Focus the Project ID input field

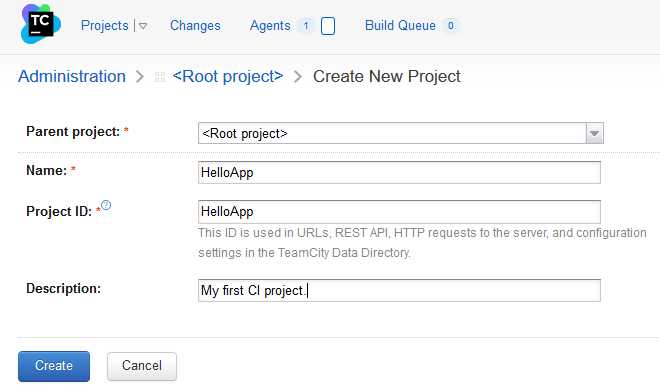[x=399, y=212]
